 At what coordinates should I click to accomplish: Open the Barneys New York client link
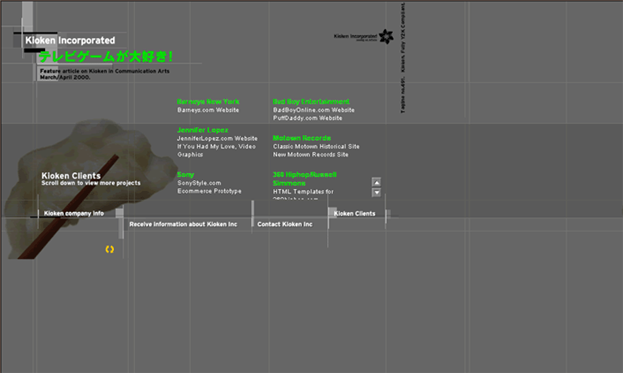click(208, 101)
